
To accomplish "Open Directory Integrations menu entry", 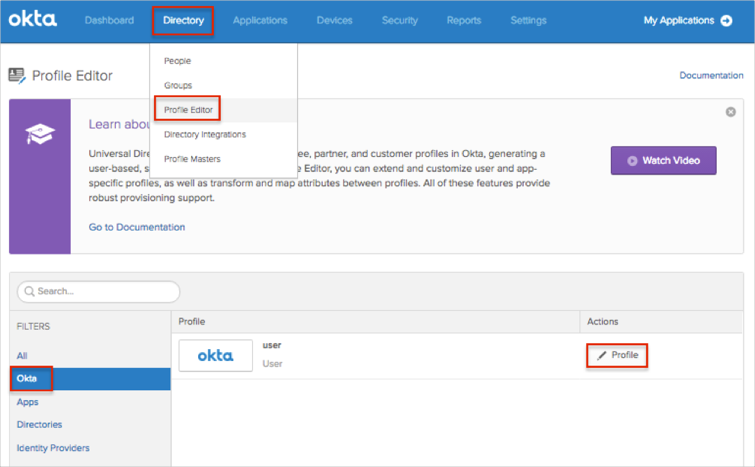I will click(204, 134).
